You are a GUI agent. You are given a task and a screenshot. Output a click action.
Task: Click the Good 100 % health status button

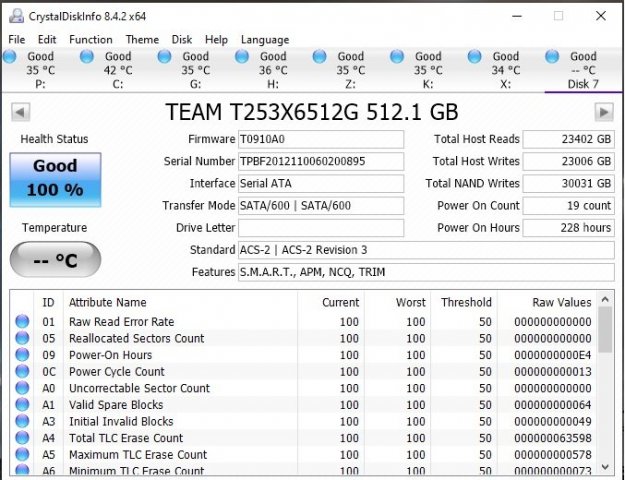click(x=56, y=178)
